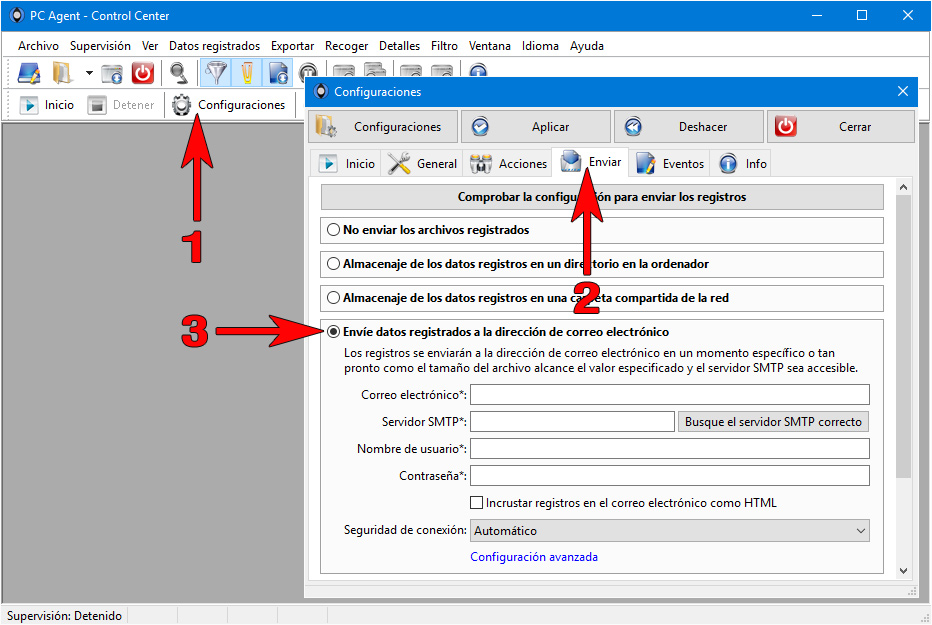Viewport: 932px width, 625px height.
Task: Toggle the paperclip toolbar icon
Action: [x=247, y=73]
